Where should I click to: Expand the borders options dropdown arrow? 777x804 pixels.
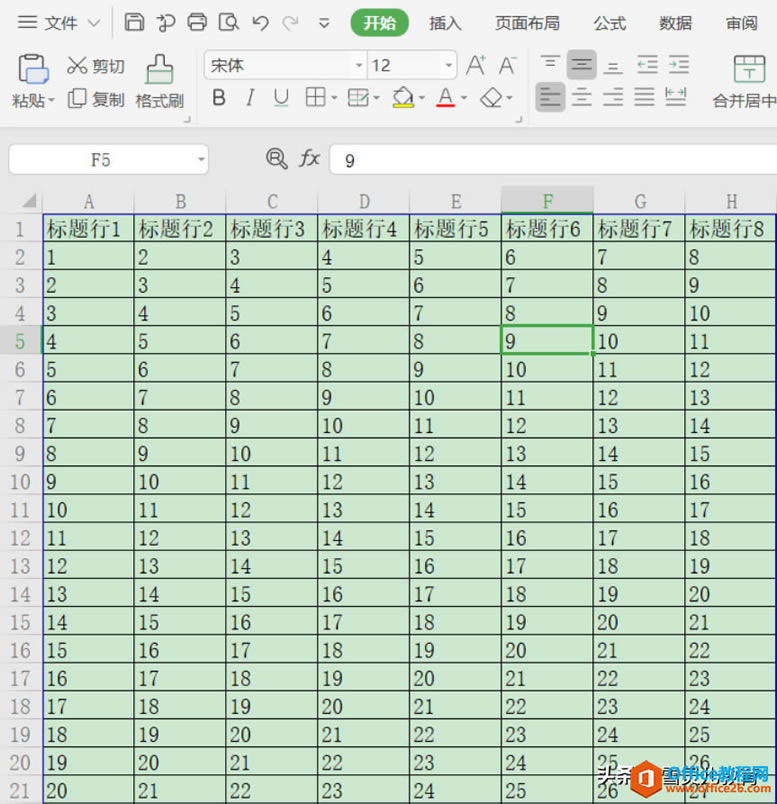pyautogui.click(x=334, y=97)
